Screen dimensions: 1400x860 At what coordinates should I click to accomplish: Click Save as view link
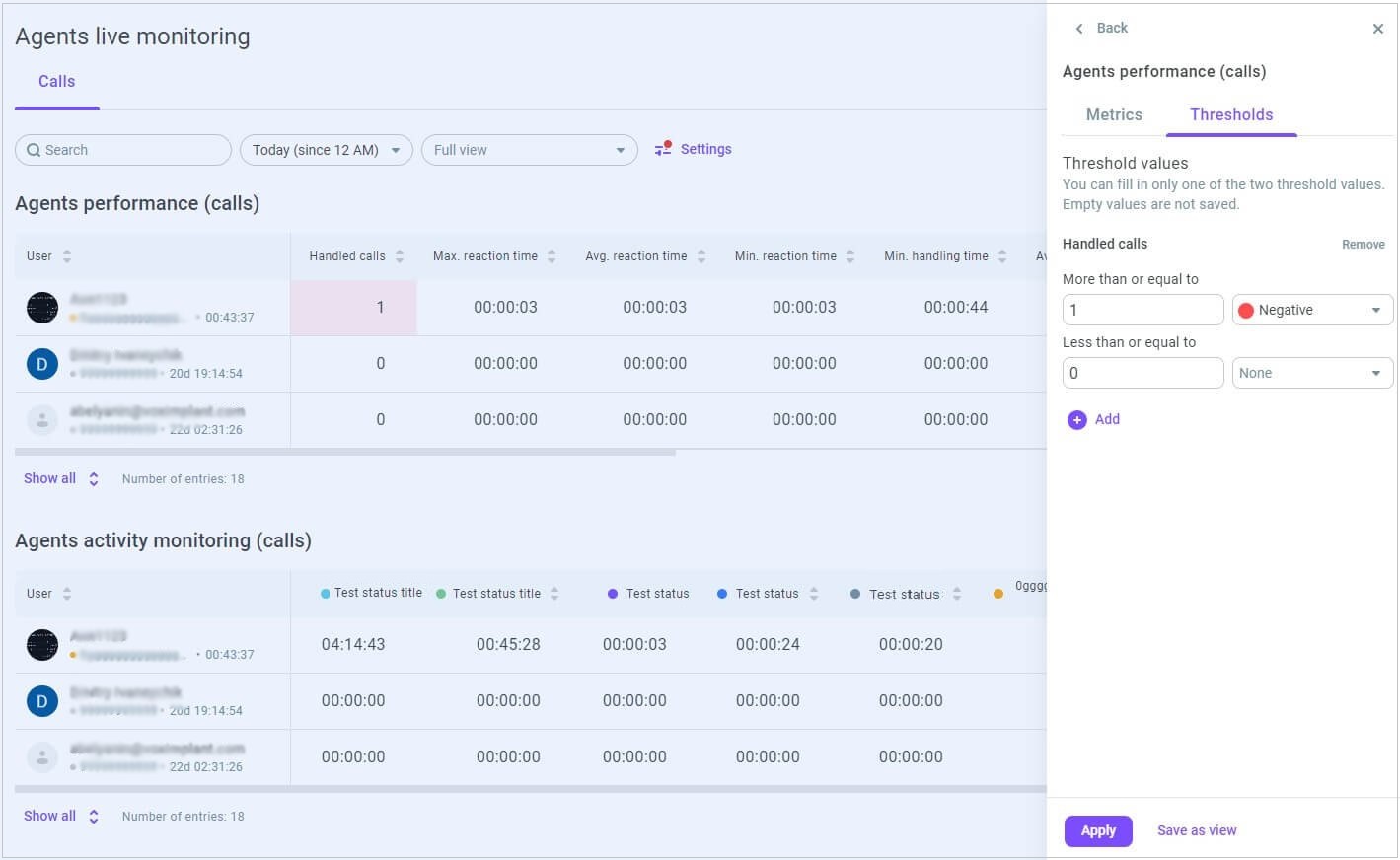[x=1197, y=831]
